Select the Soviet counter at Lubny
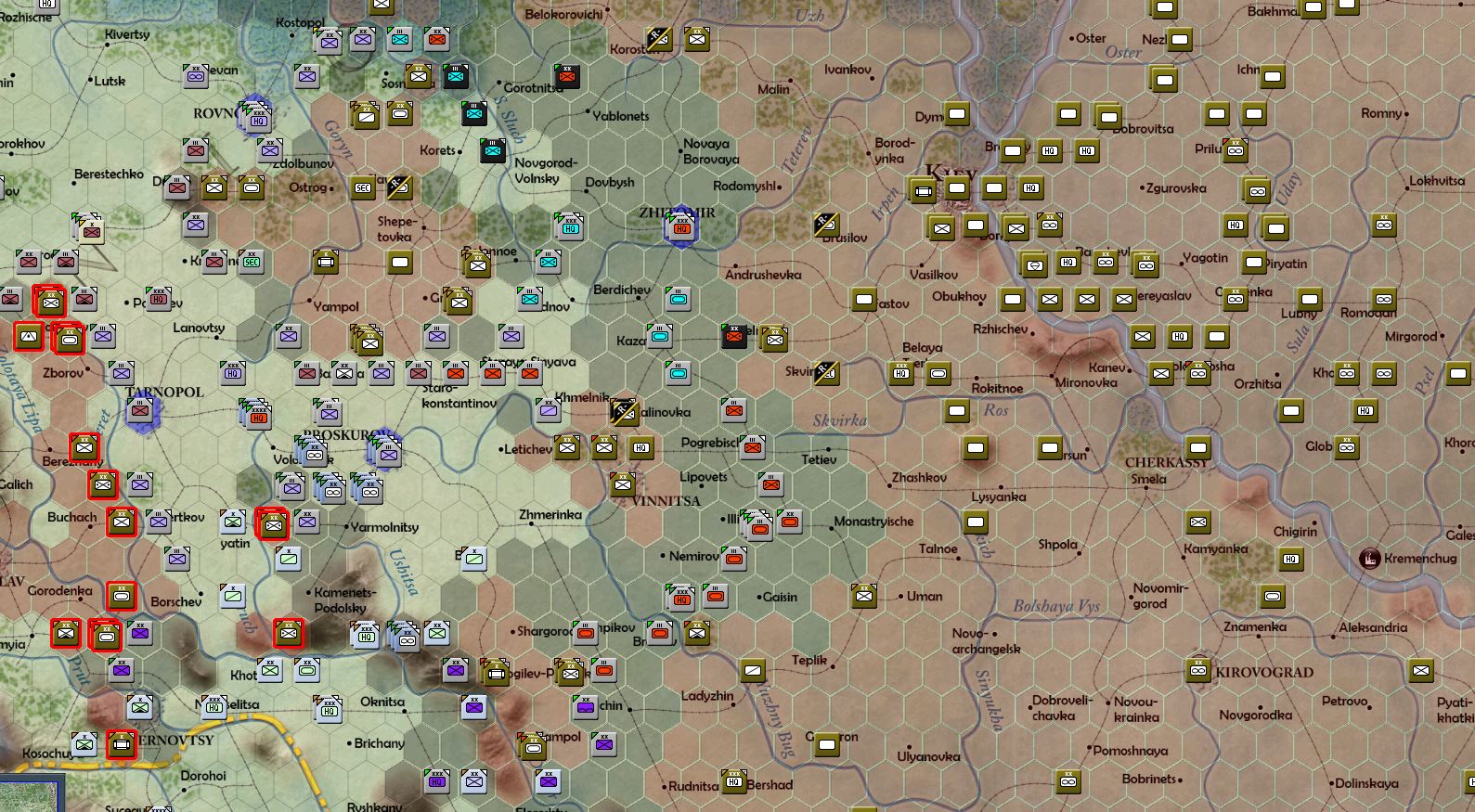Viewport: 1475px width, 812px height. [x=1310, y=299]
